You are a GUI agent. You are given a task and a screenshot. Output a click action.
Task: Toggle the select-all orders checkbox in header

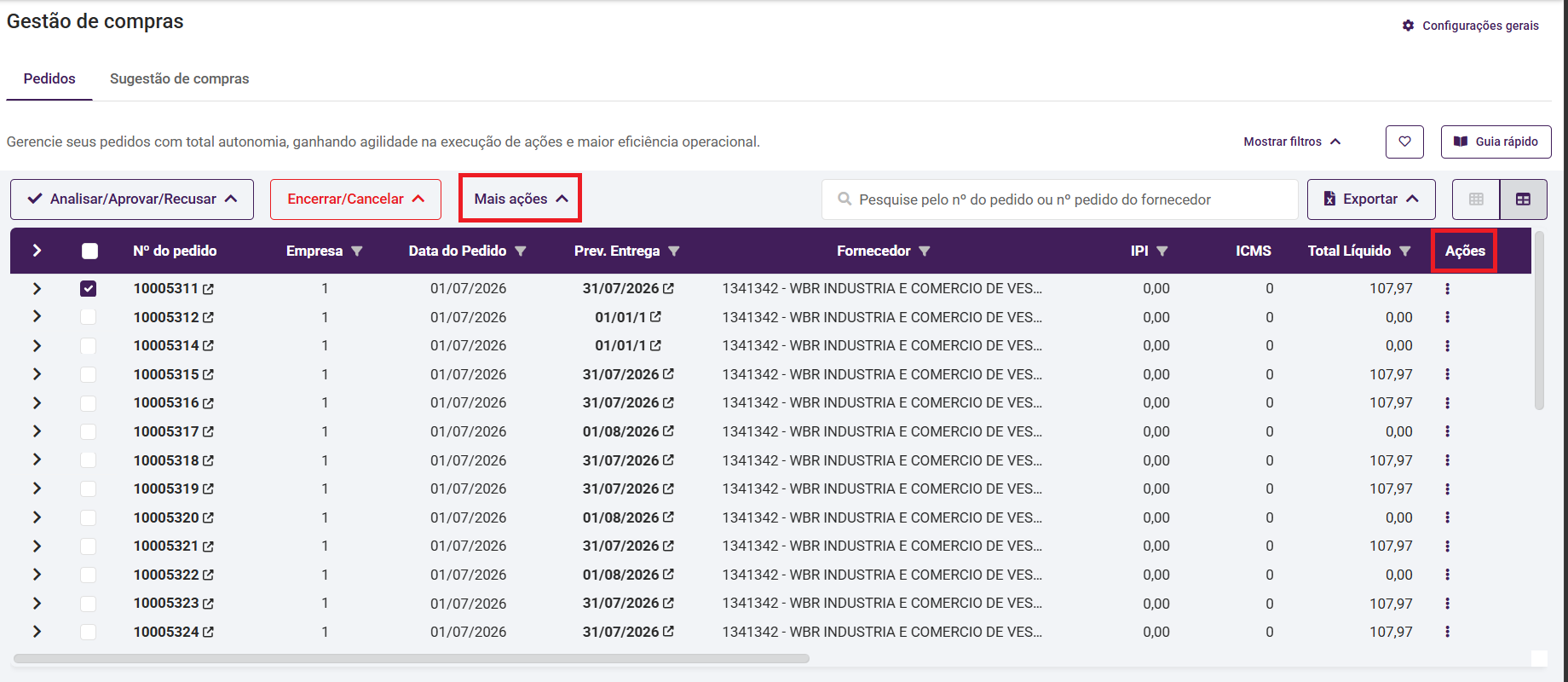pyautogui.click(x=89, y=251)
